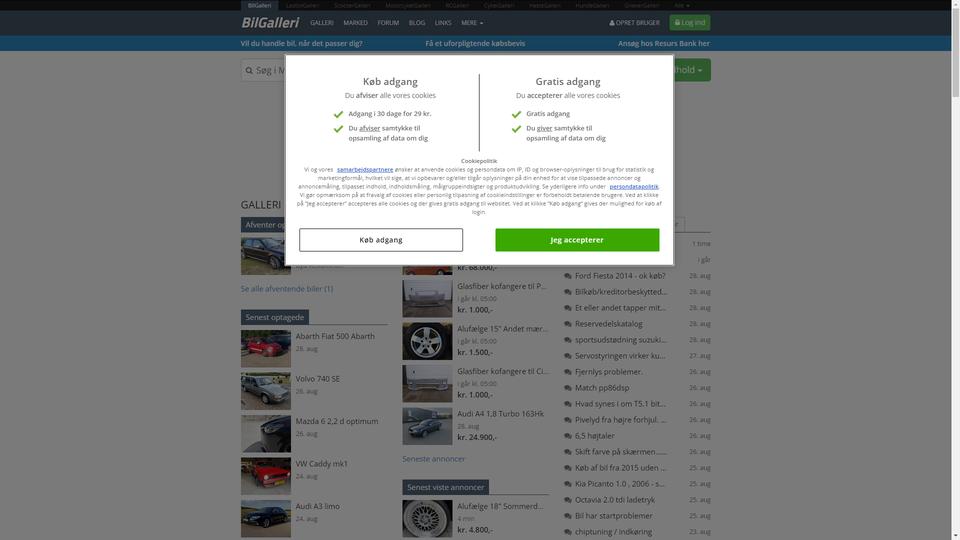Click chat icon beside 'Bil har startproblemer'
The height and width of the screenshot is (540, 960).
coord(568,516)
